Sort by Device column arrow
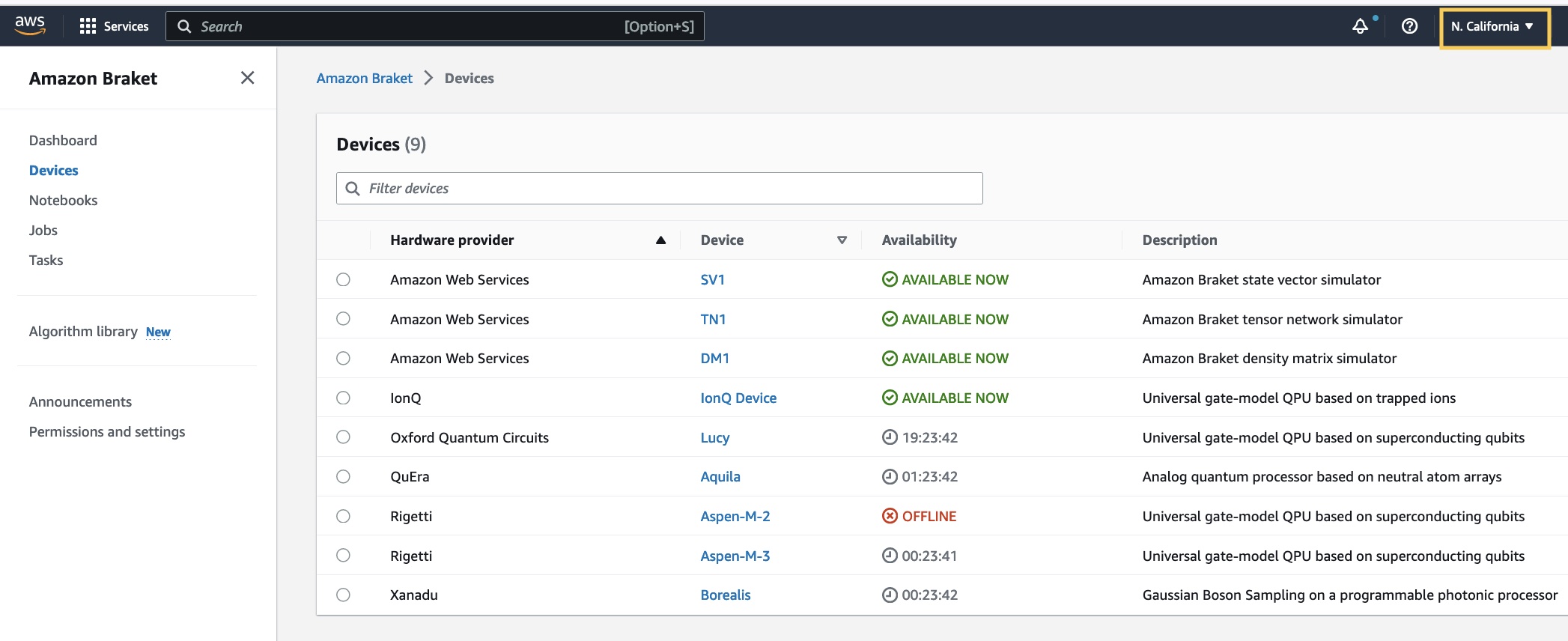Screen dimensions: 1568x641 click(x=842, y=240)
